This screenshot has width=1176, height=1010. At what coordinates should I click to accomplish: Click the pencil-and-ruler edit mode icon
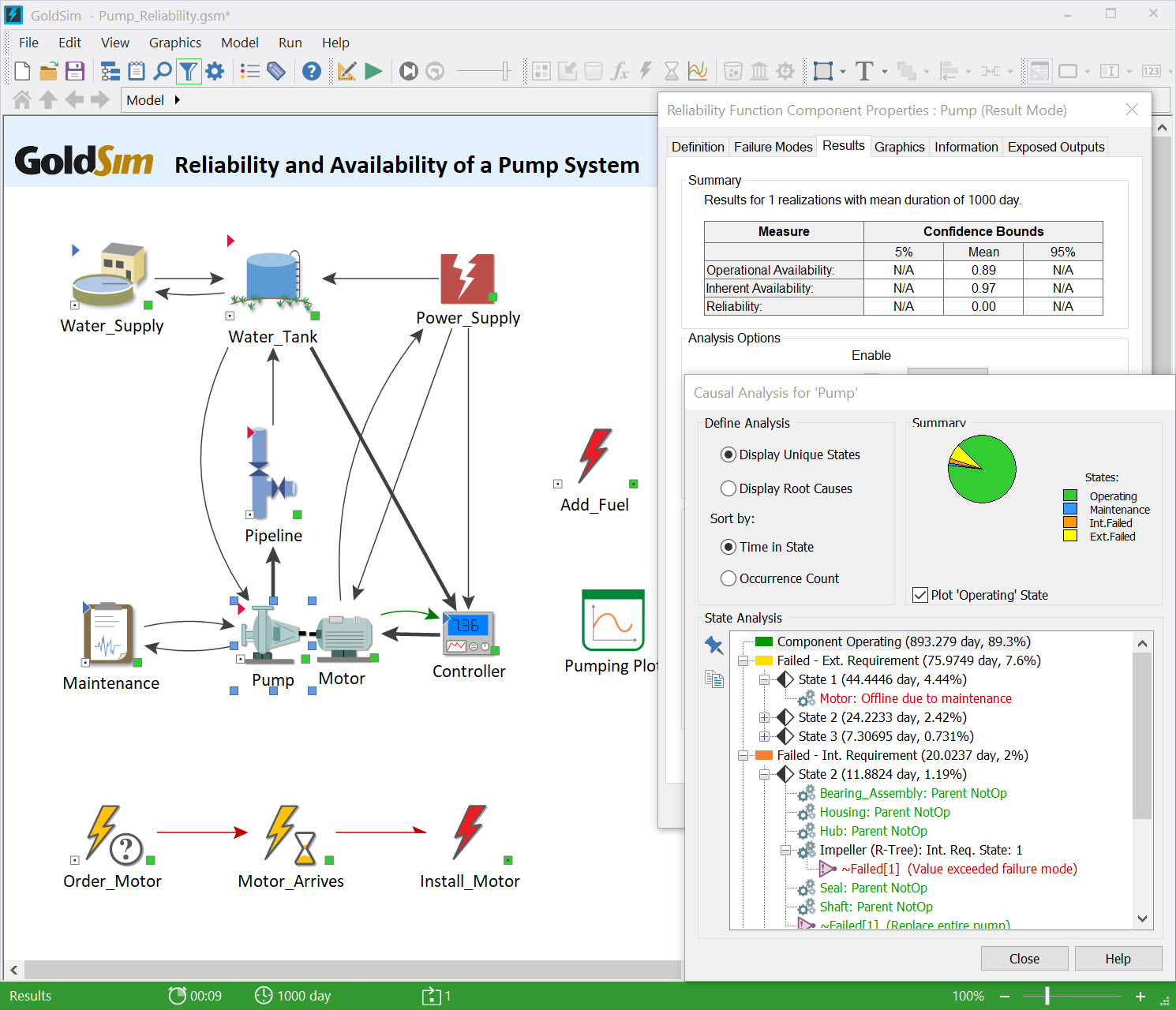pos(346,71)
